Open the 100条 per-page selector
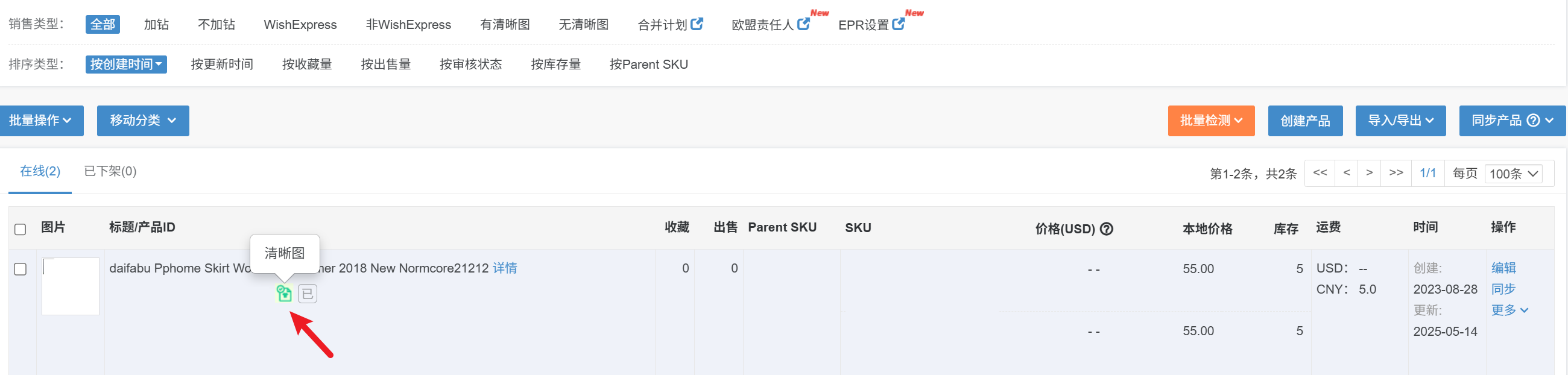Screen dimensions: 1568x375 1513,174
